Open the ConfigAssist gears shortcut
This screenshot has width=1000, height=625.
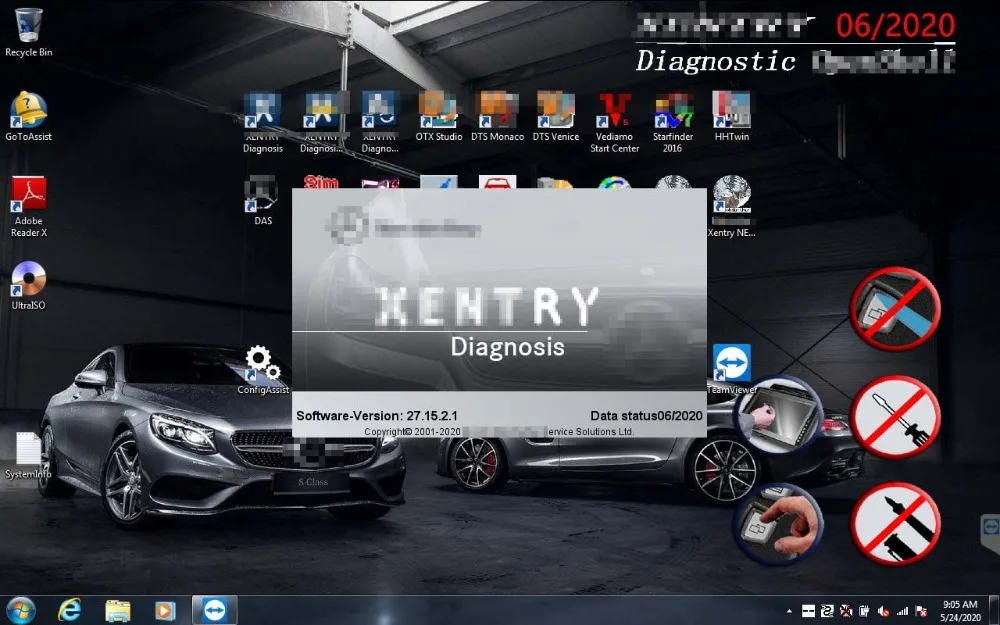(263, 370)
